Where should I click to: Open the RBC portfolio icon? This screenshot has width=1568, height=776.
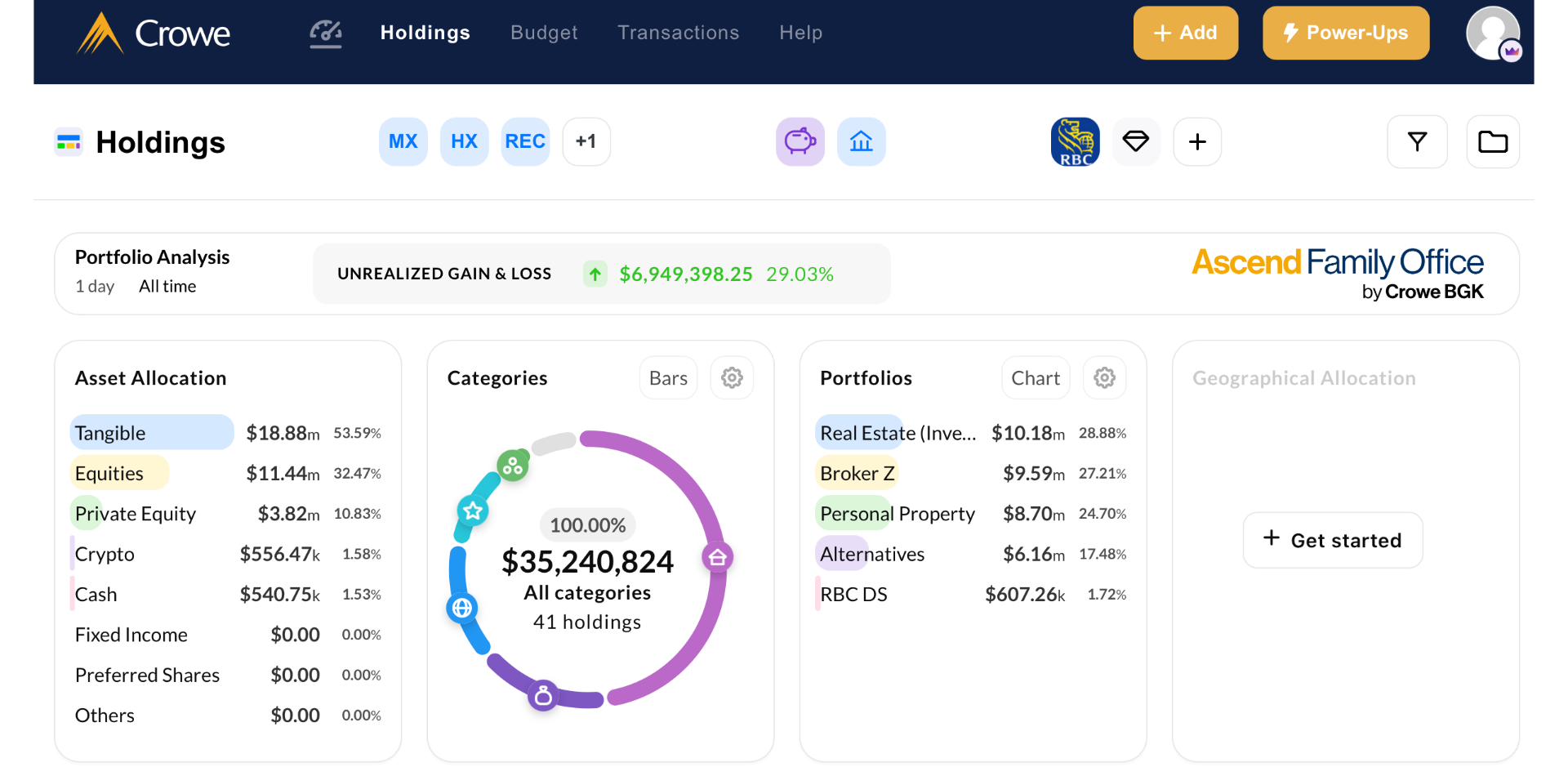[1075, 142]
